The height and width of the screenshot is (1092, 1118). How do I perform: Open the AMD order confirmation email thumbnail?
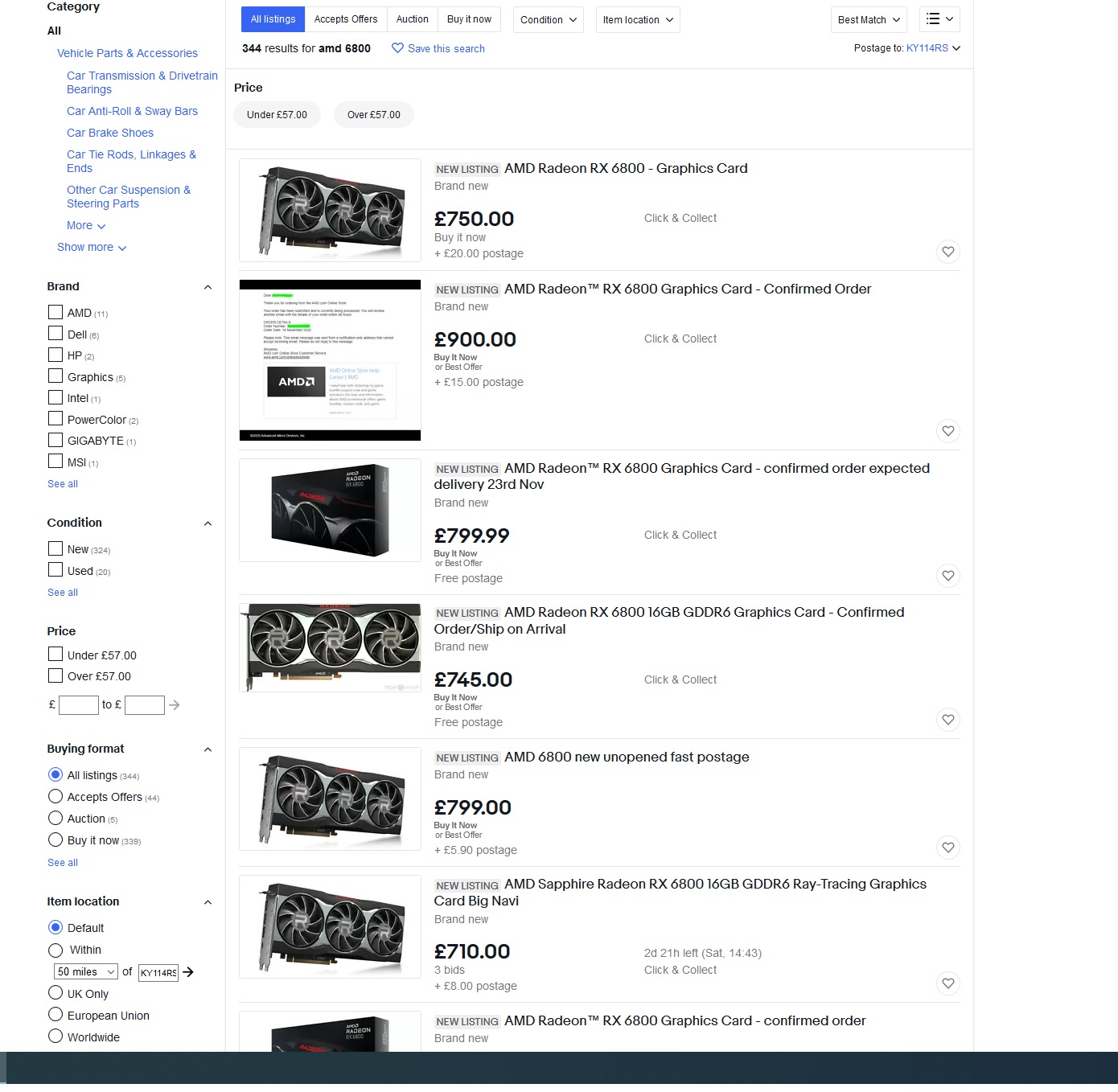(330, 360)
